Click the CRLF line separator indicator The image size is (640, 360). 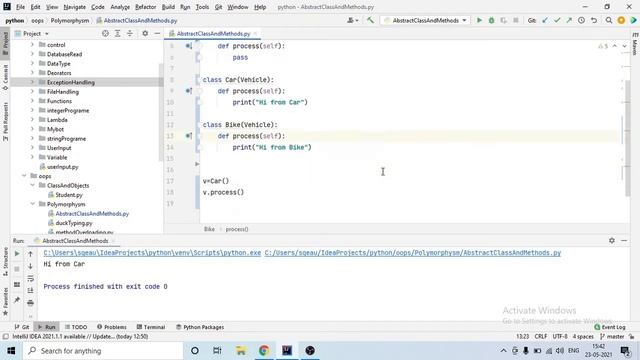540,336
